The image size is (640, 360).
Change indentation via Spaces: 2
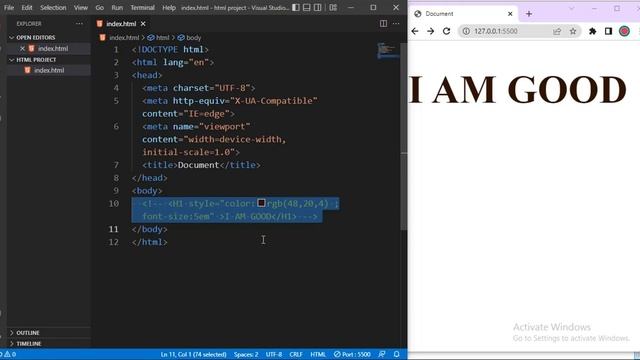[246, 354]
